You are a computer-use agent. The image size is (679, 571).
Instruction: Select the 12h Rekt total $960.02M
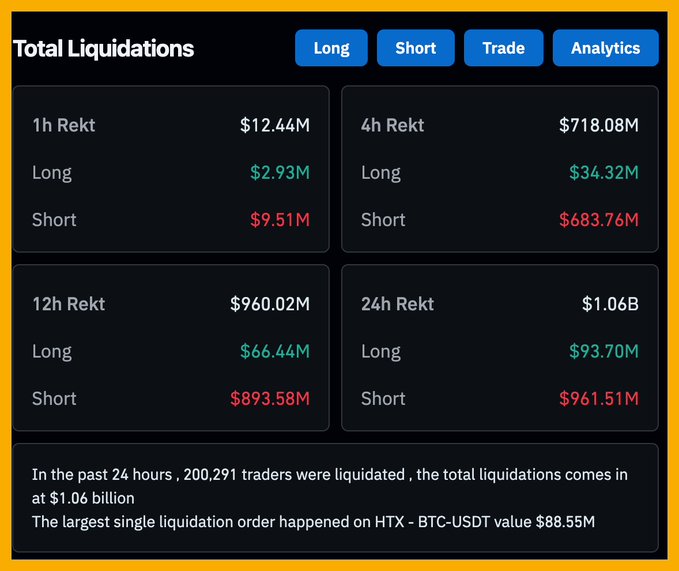point(269,303)
